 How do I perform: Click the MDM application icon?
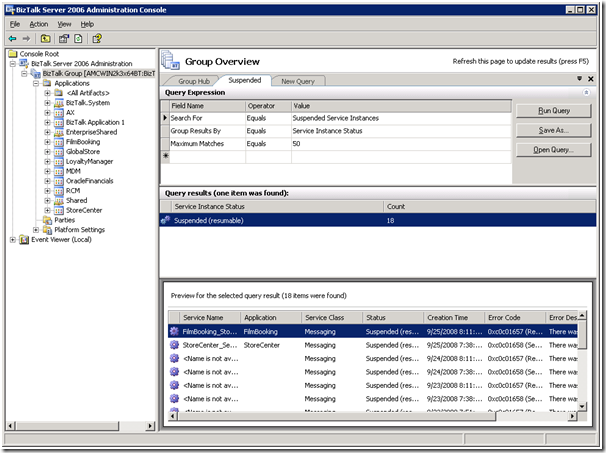click(59, 171)
